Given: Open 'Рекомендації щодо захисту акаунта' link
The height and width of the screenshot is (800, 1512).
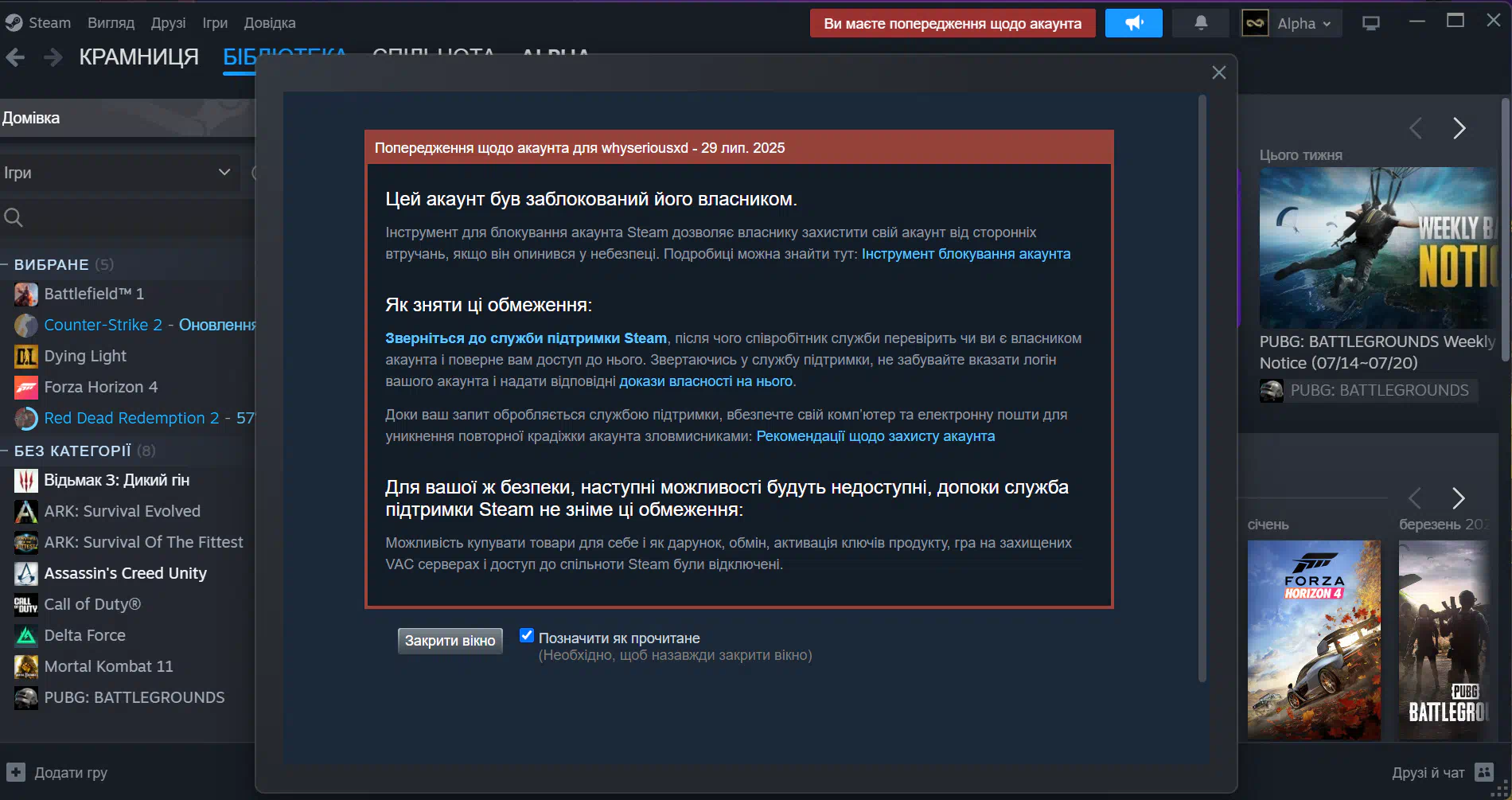Looking at the screenshot, I should (875, 436).
